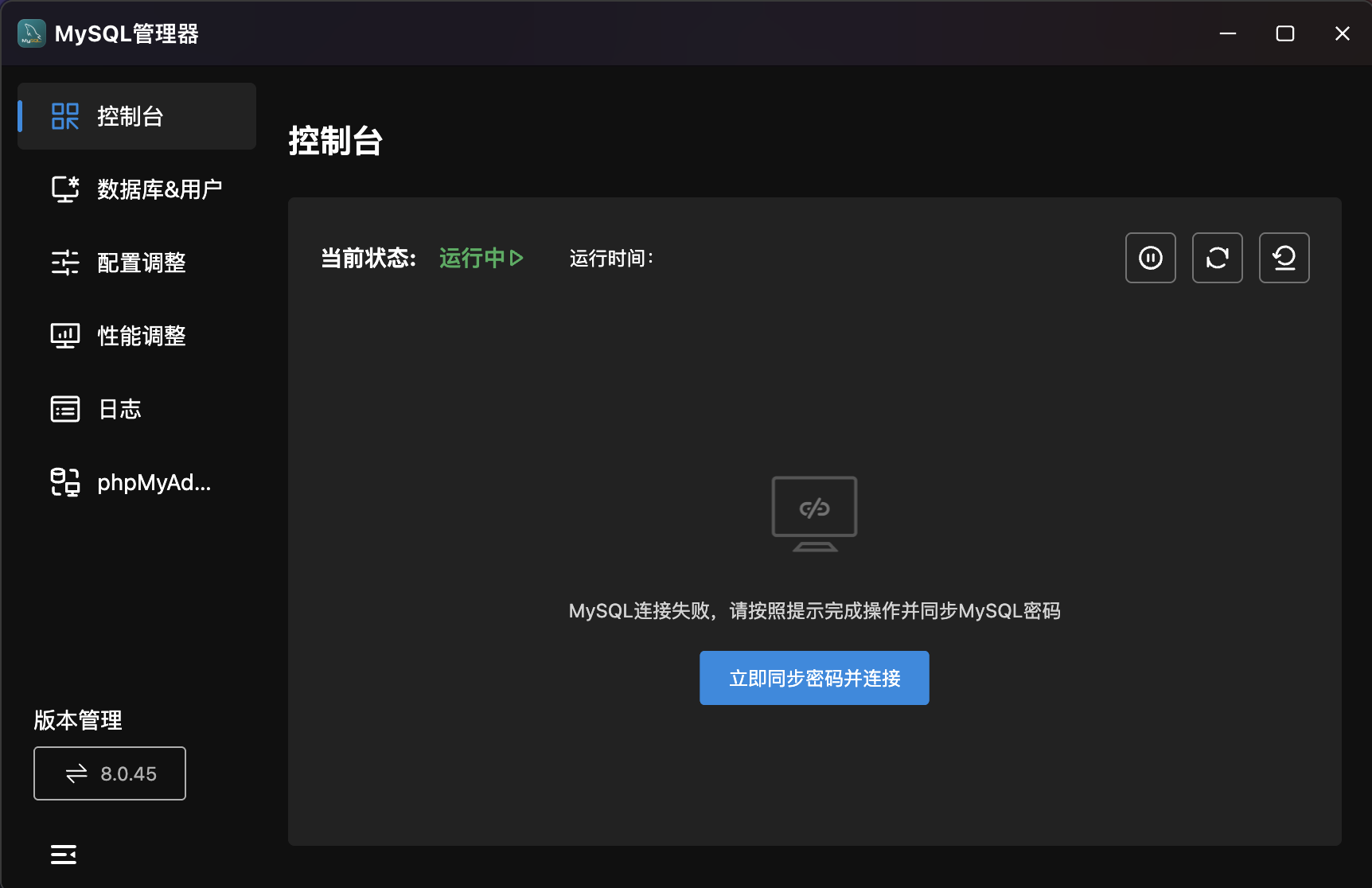Open 数据库&用户 section
Viewport: 1372px width, 888px height.
point(137,189)
